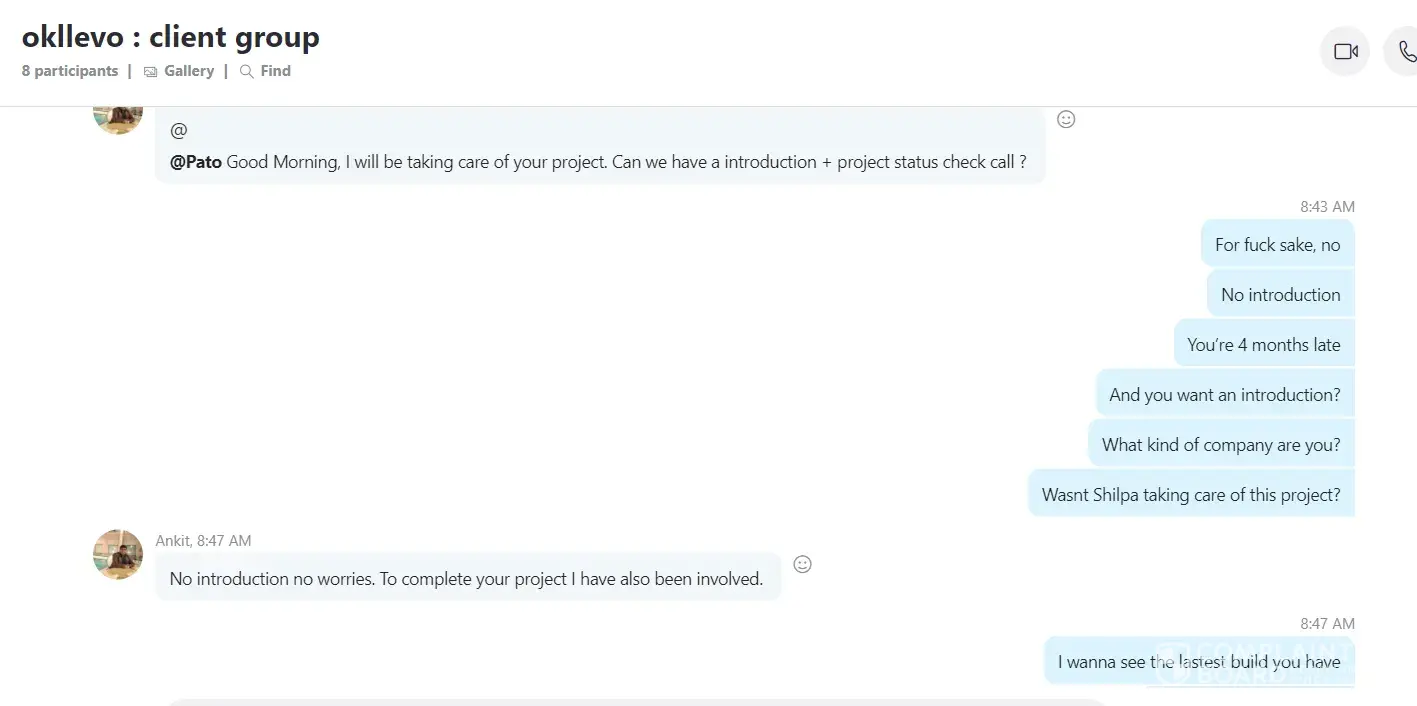The width and height of the screenshot is (1417, 706).
Task: Add reaction to Ankit's 'No introduction no worries' message
Action: point(802,564)
